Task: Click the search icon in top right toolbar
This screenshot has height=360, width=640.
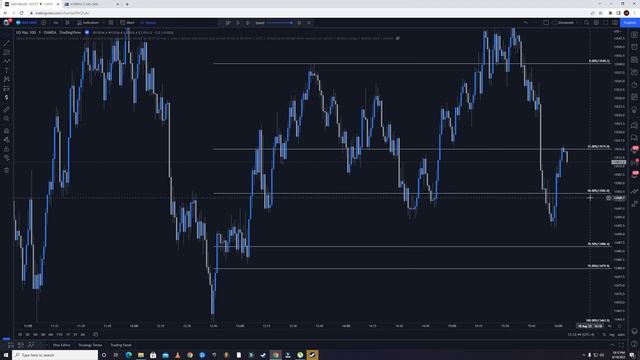Action: coord(587,23)
